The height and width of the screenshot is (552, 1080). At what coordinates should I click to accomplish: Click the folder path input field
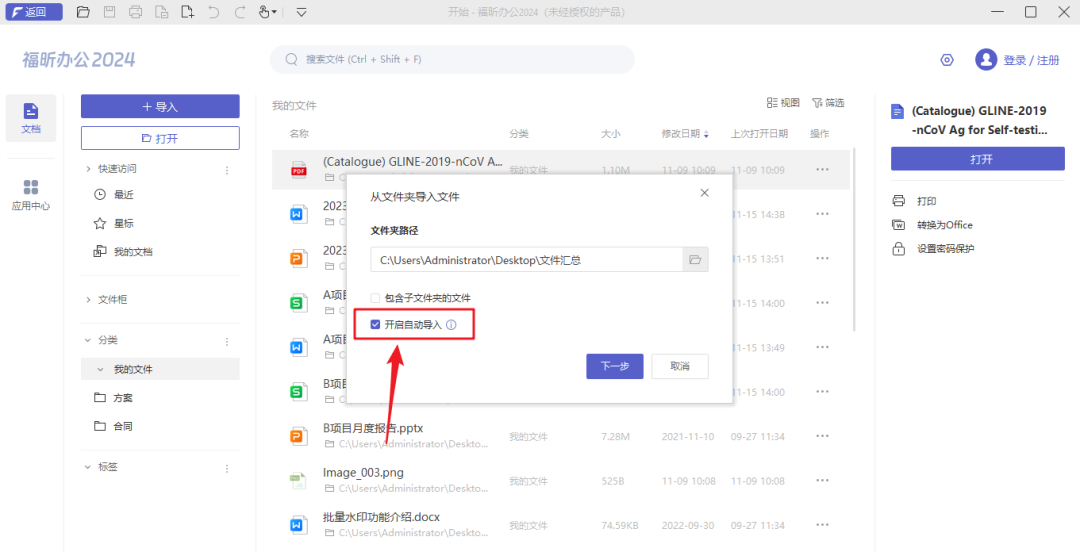tap(526, 260)
